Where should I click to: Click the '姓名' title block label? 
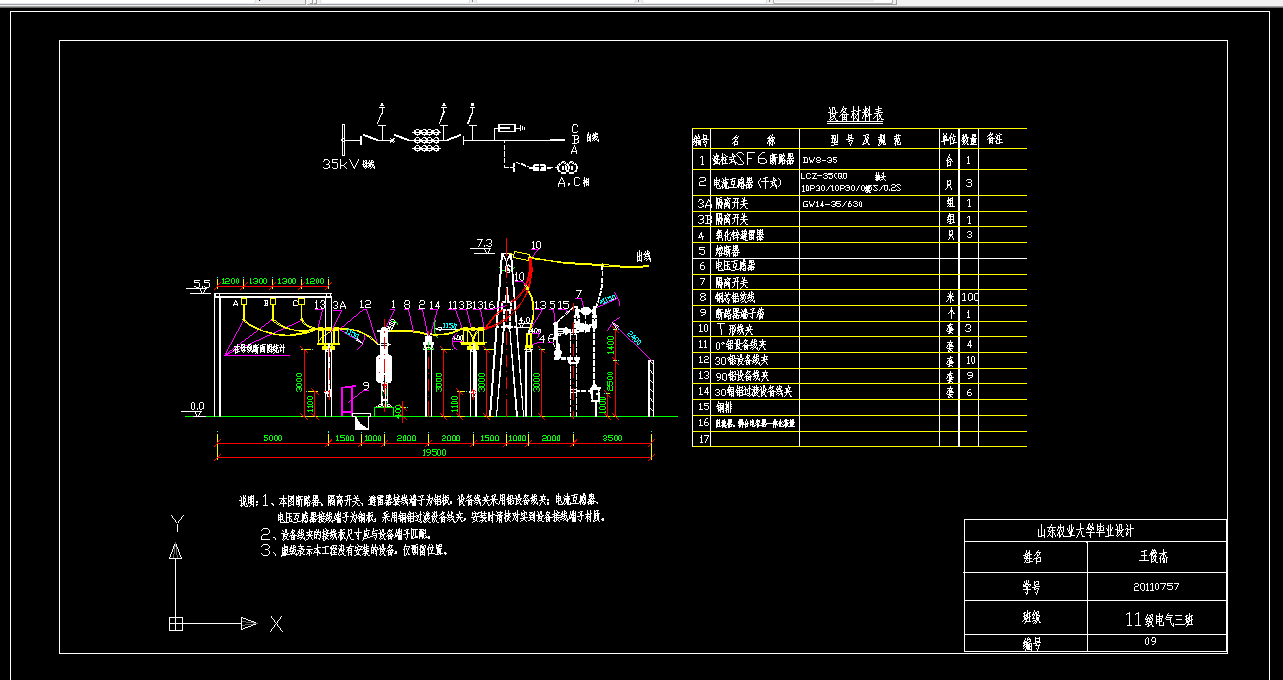coord(1031,557)
